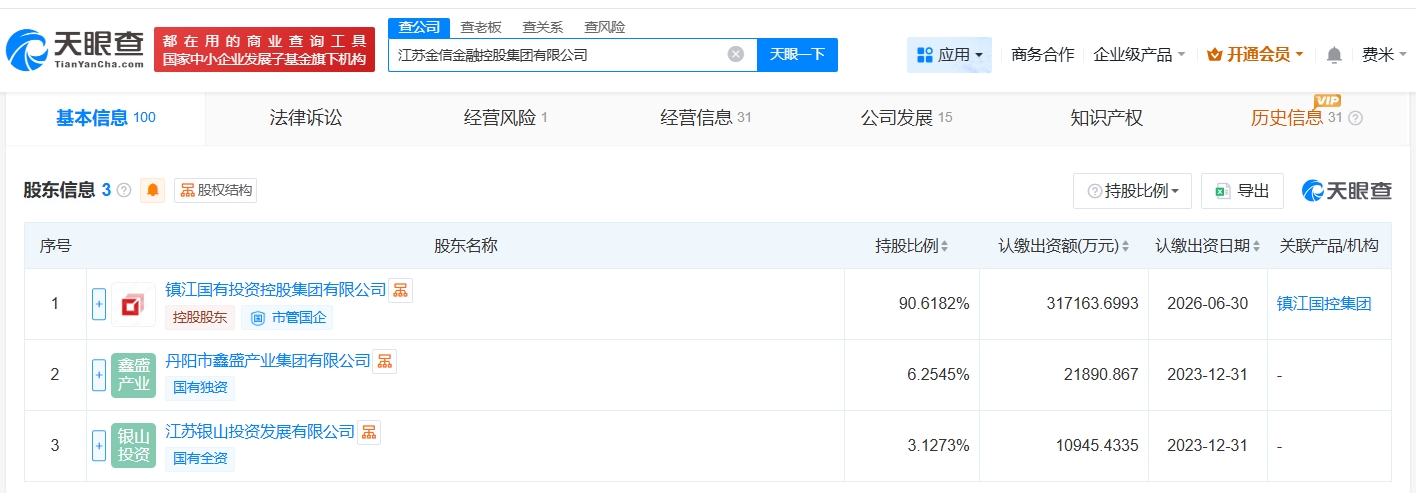The width and height of the screenshot is (1416, 493).
Task: Click the notification bell in header
Action: [x=1334, y=55]
